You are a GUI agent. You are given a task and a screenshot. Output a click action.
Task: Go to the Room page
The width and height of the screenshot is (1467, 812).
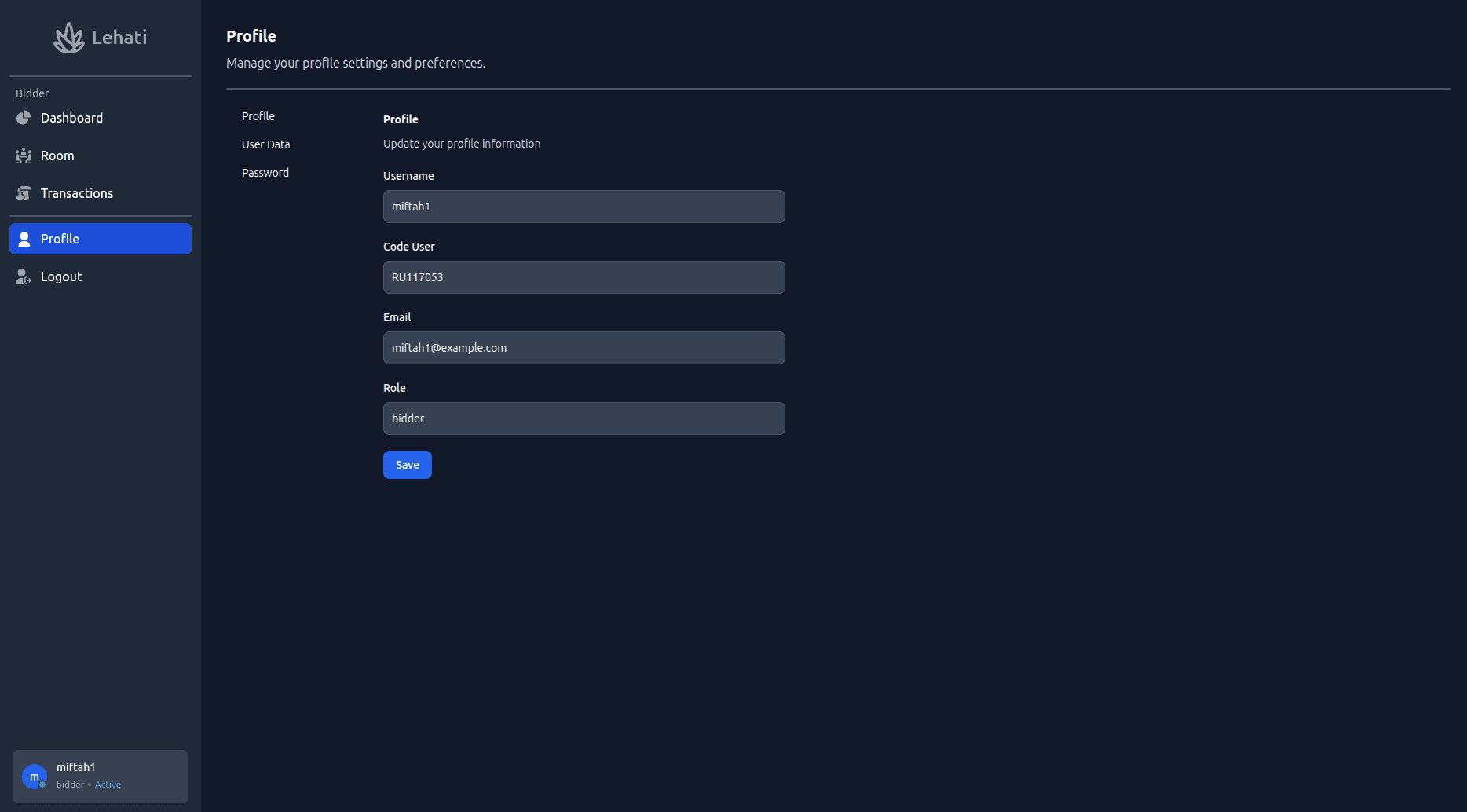pyautogui.click(x=57, y=155)
